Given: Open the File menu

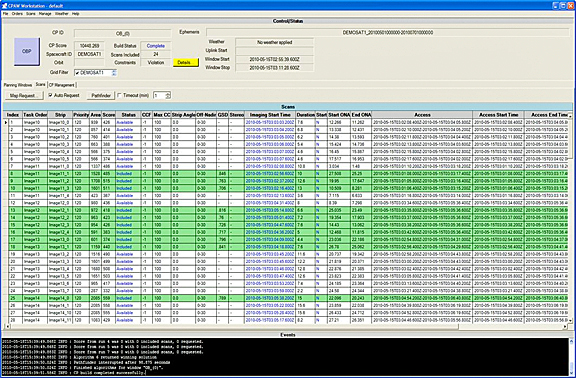Looking at the screenshot, I should coord(6,14).
